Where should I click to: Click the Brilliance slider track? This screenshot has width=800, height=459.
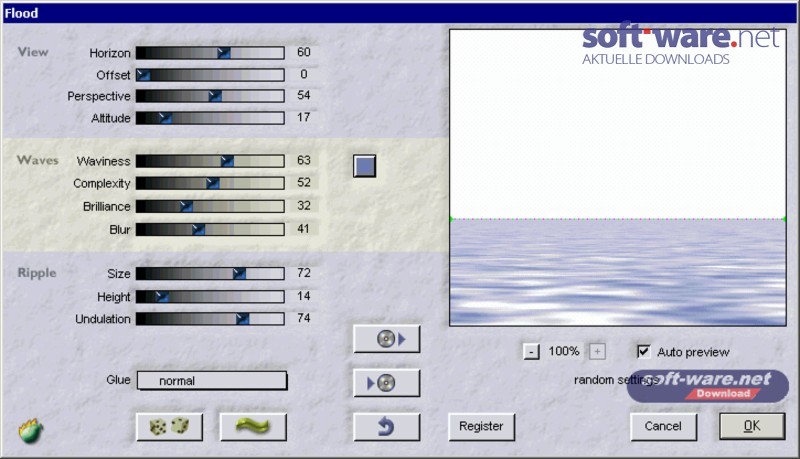[x=210, y=207]
